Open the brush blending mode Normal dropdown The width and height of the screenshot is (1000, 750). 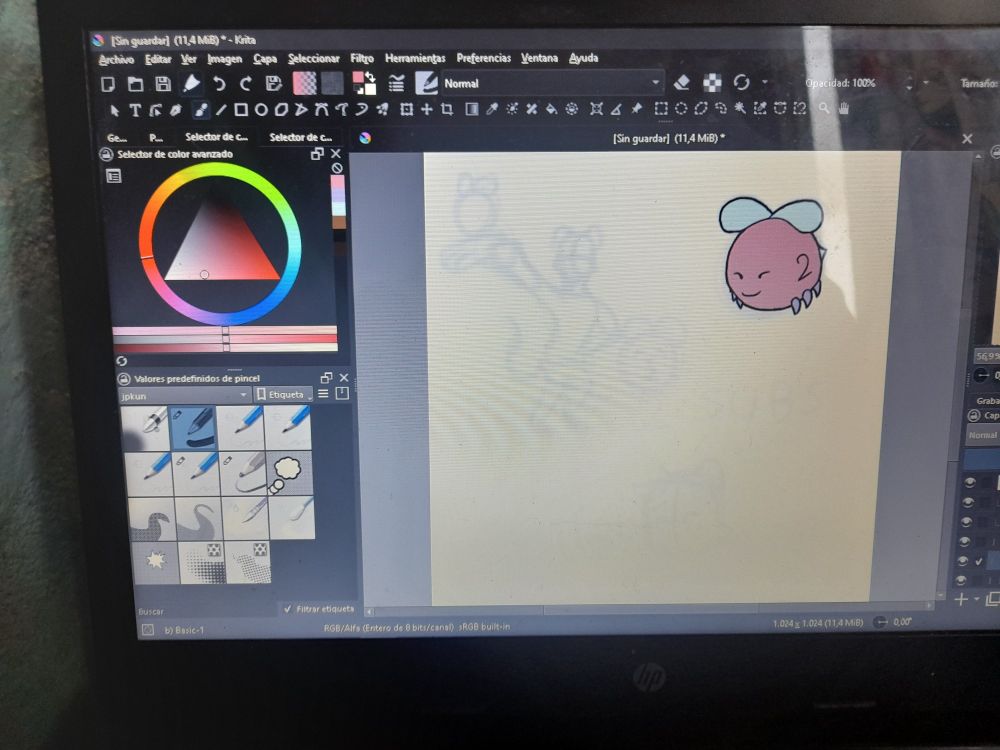click(x=552, y=84)
